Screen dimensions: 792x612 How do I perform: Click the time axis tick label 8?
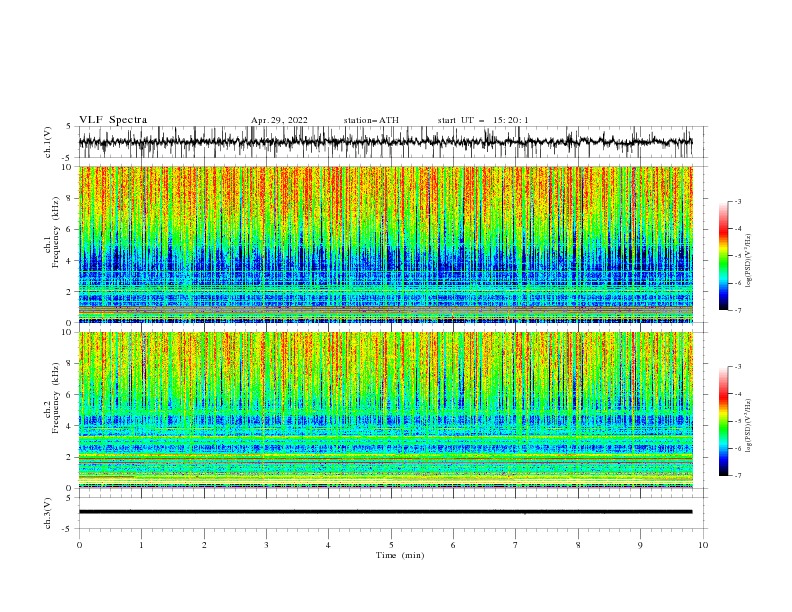click(x=578, y=545)
